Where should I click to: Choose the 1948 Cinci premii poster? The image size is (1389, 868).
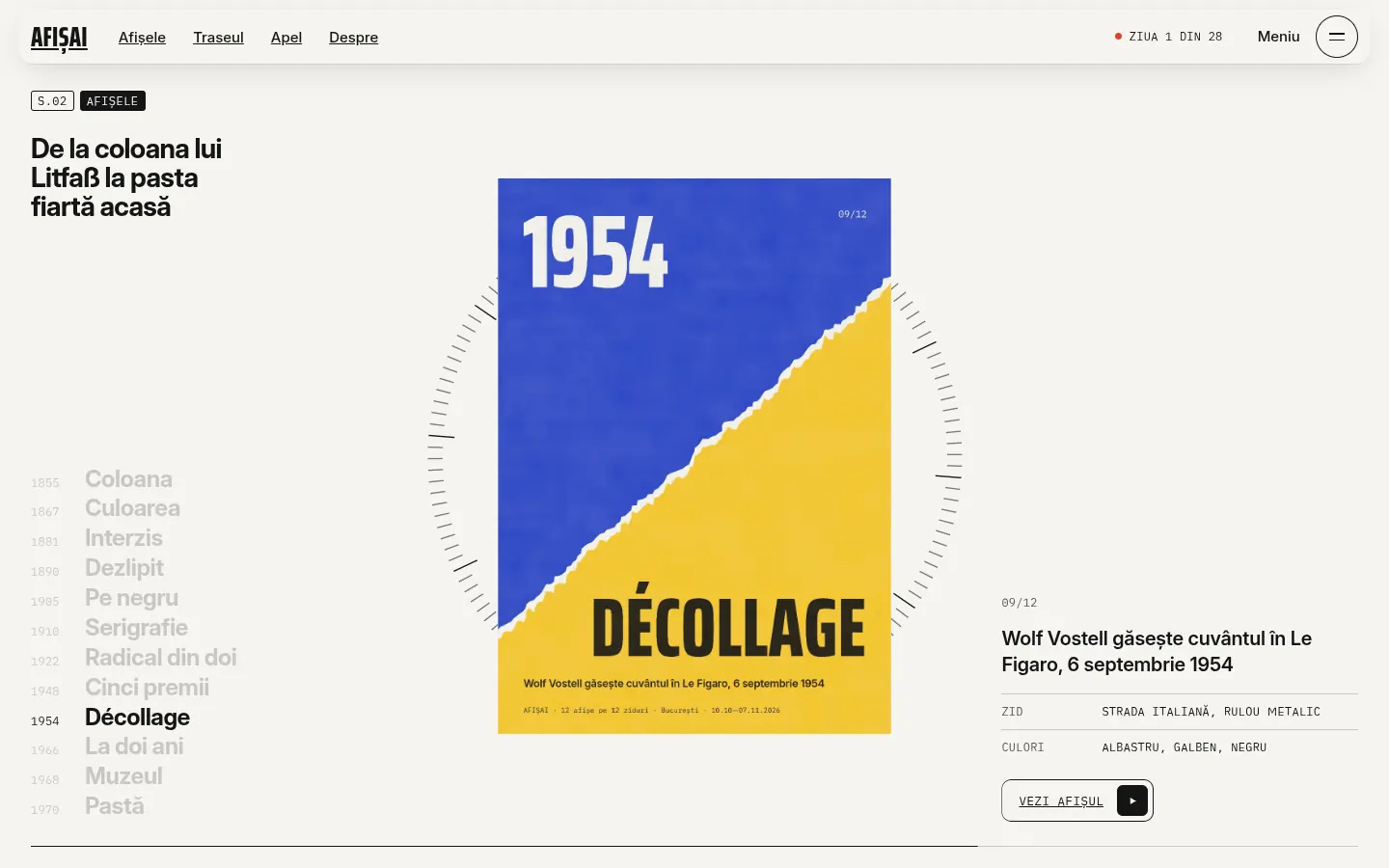click(120, 688)
